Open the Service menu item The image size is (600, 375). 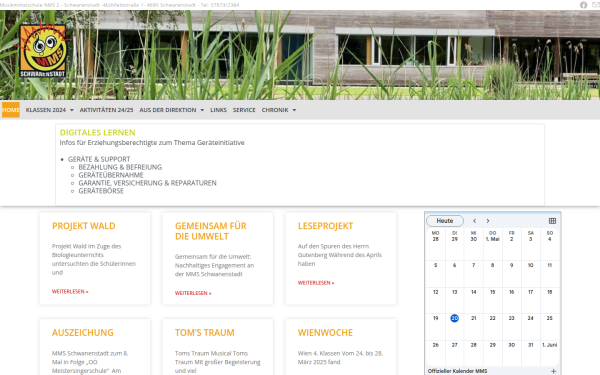click(244, 110)
